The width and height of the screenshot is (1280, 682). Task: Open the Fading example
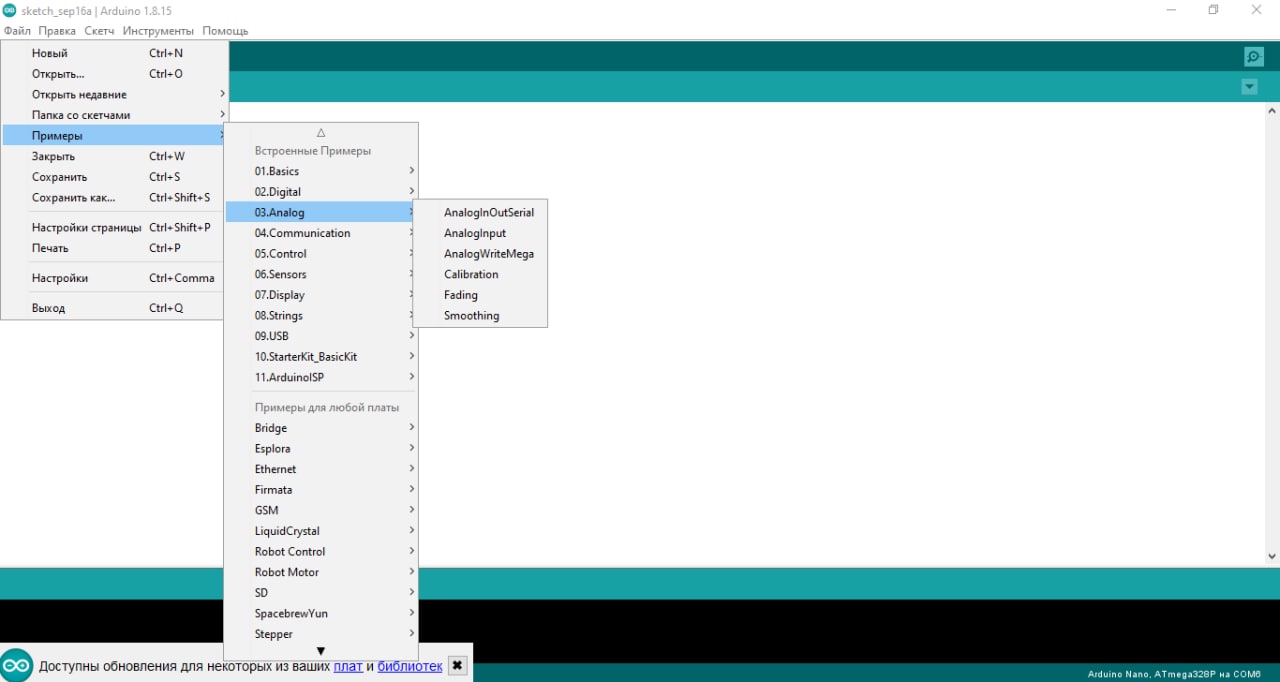click(481, 295)
